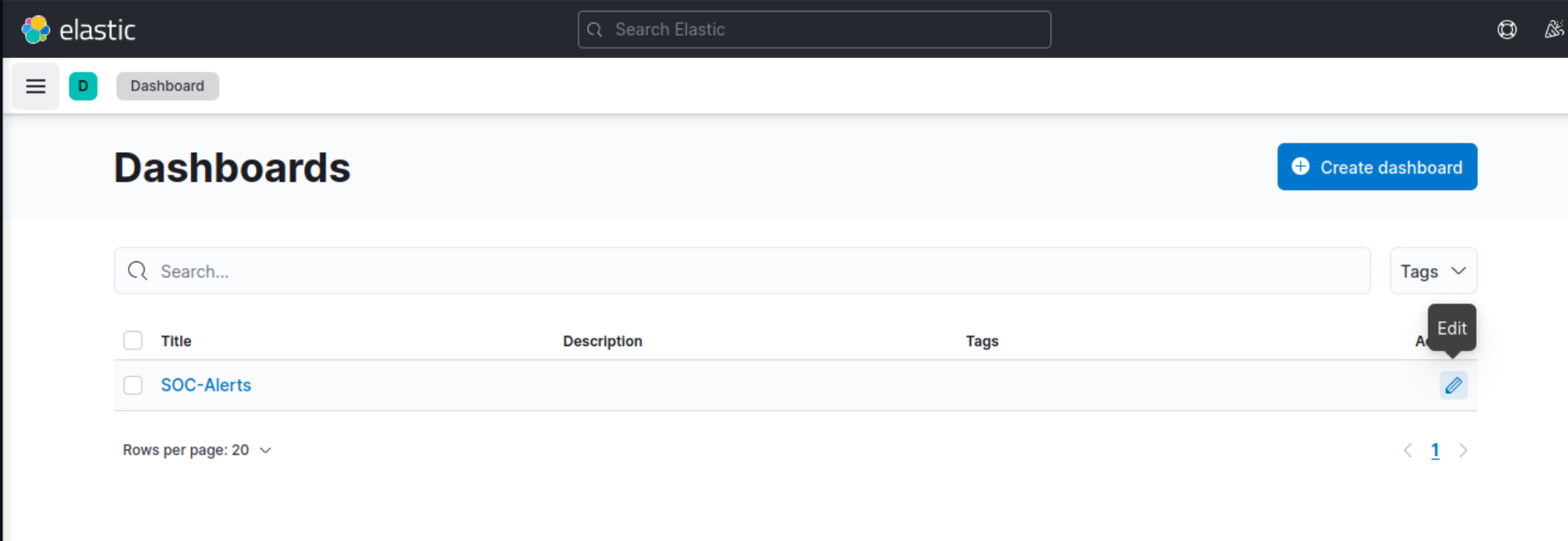Click the Tags column header
The height and width of the screenshot is (541, 1568).
click(x=982, y=341)
